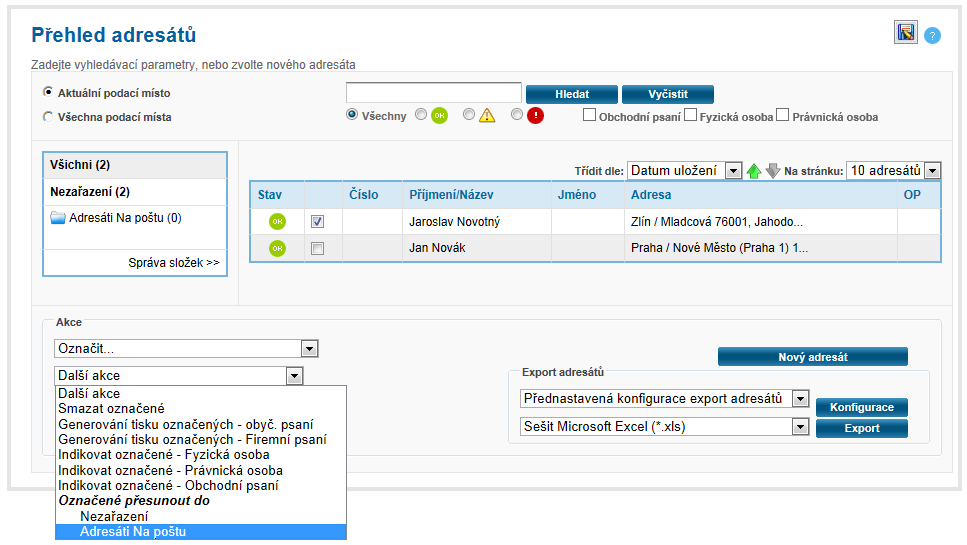Click the green ascending sort arrow

click(754, 171)
